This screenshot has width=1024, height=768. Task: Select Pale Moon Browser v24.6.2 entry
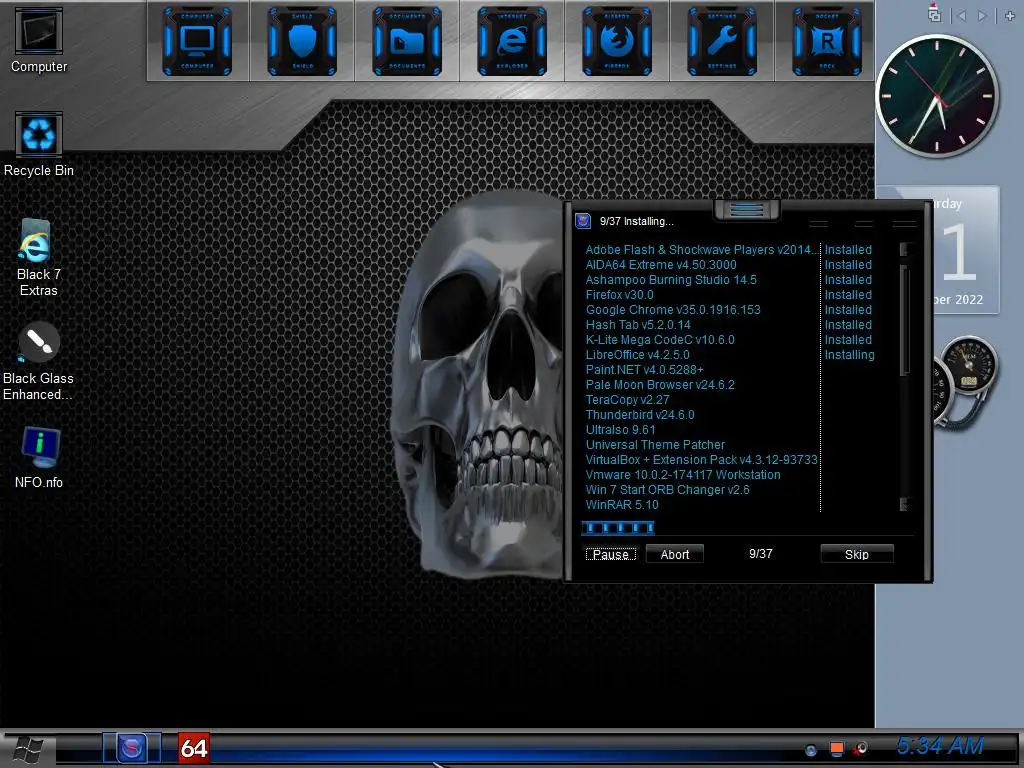660,385
